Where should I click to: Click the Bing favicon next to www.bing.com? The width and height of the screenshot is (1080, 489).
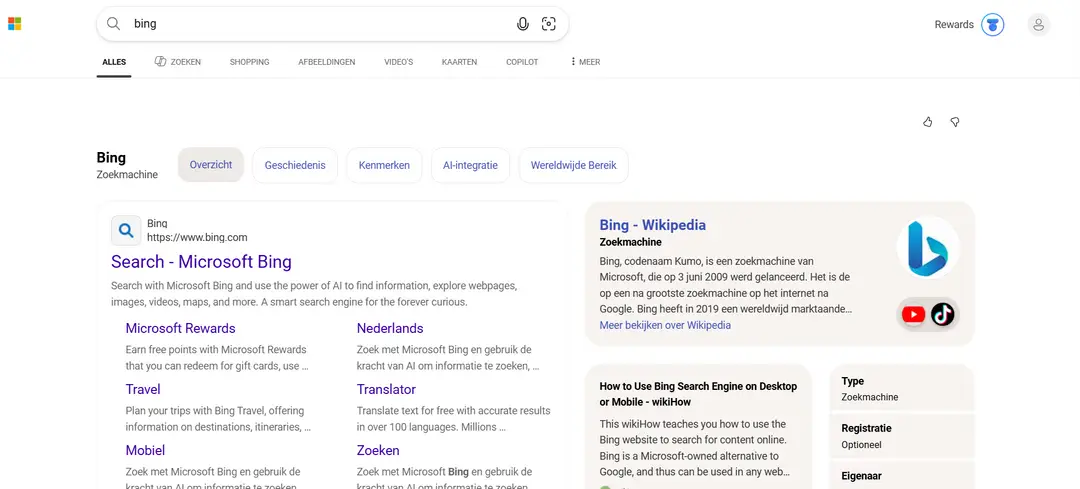coord(126,231)
